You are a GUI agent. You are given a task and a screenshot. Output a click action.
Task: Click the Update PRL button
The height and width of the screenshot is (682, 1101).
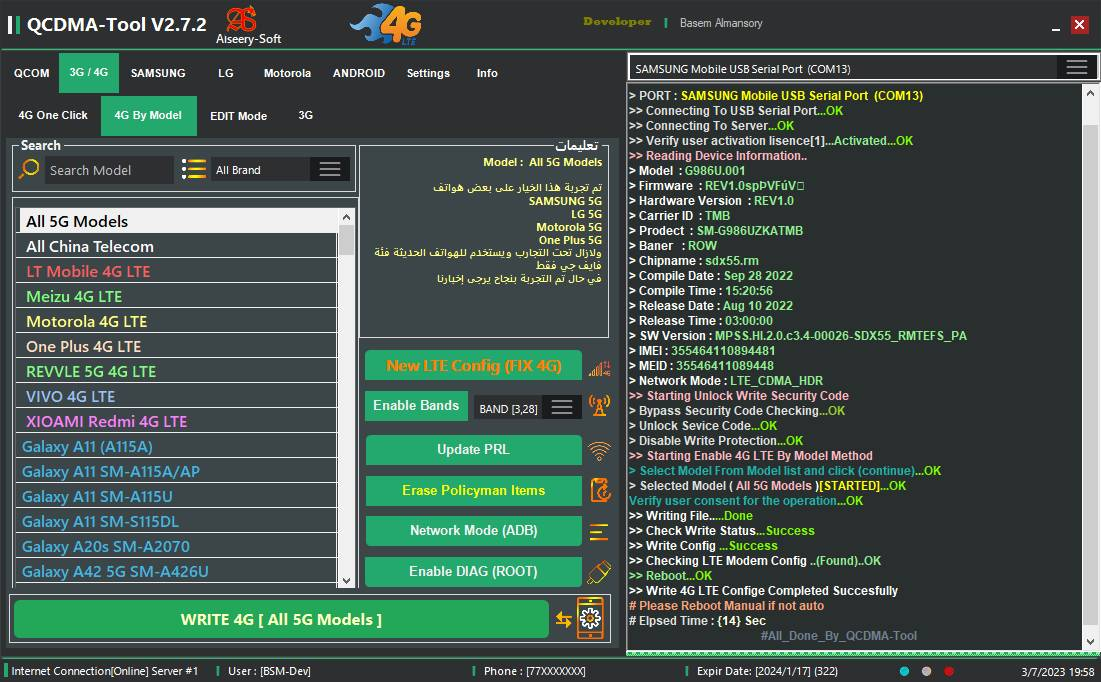tap(473, 450)
